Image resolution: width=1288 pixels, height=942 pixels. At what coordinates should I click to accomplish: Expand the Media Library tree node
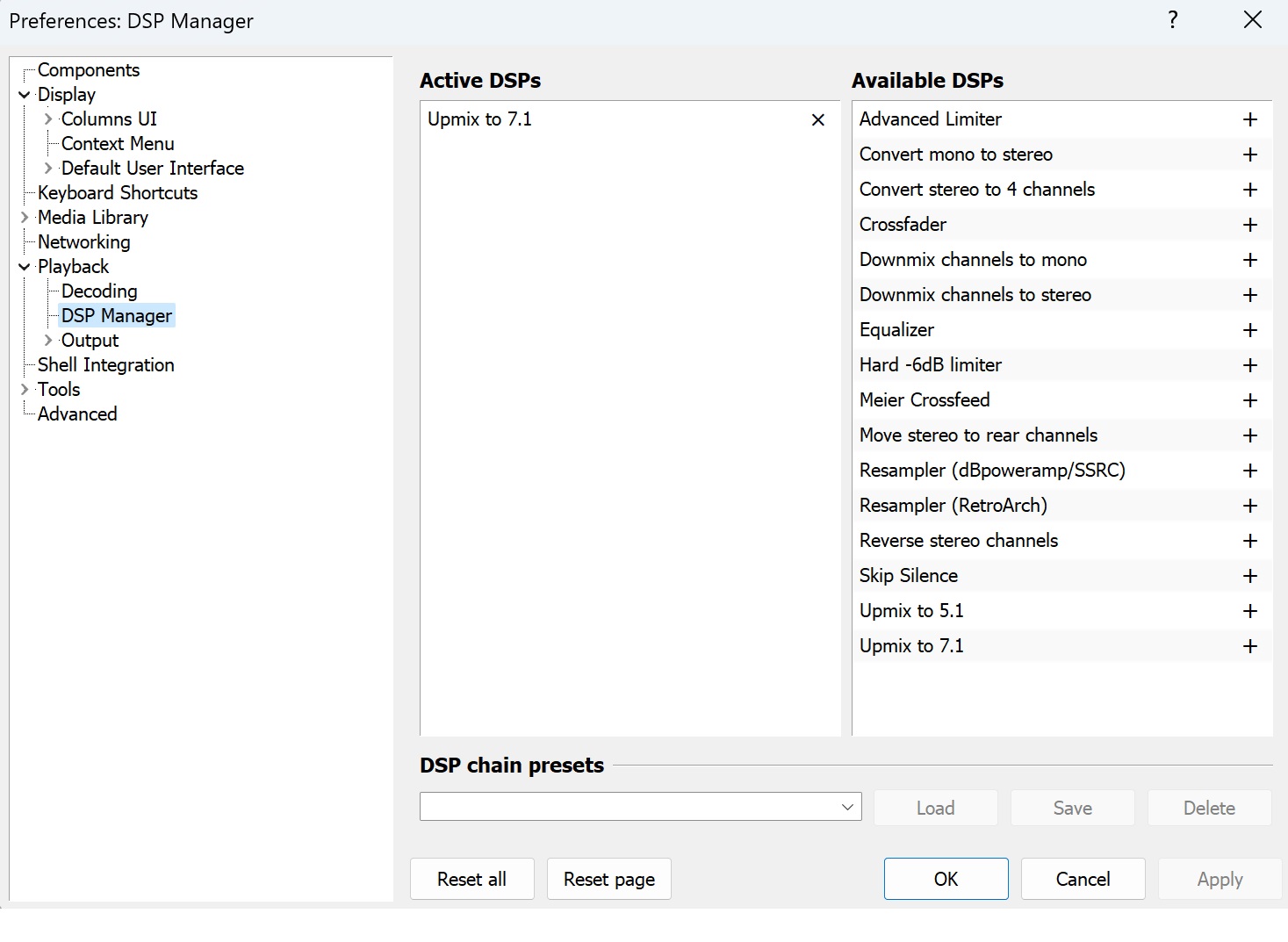25,218
